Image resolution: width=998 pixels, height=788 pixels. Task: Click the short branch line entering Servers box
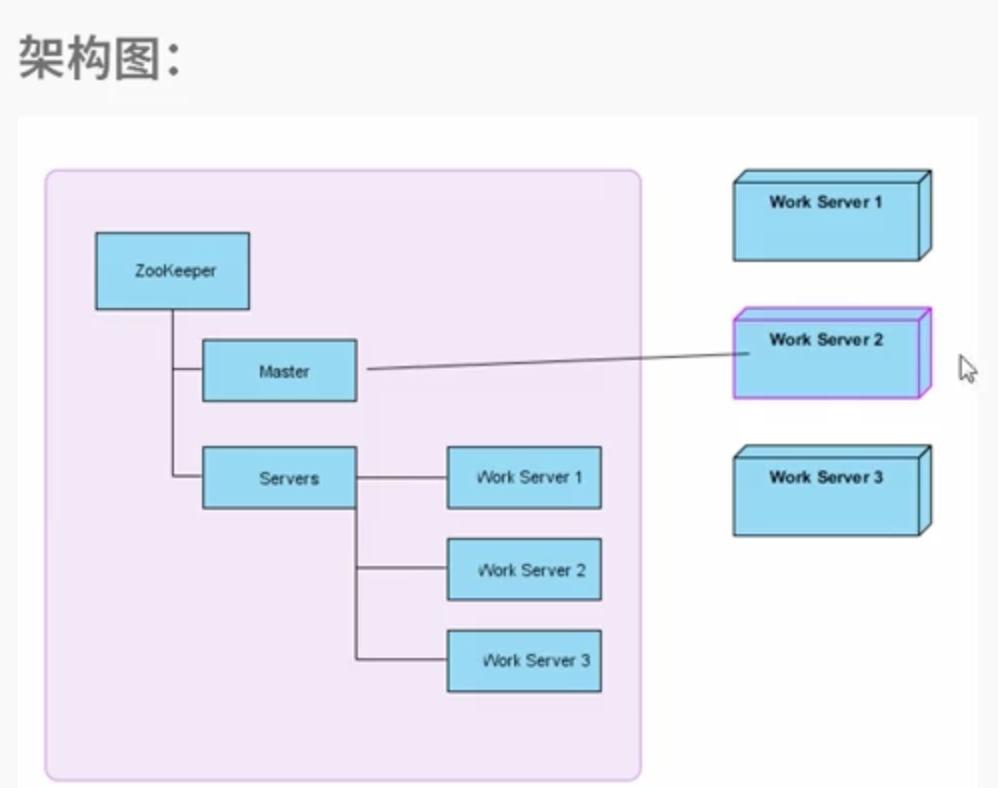click(x=187, y=477)
